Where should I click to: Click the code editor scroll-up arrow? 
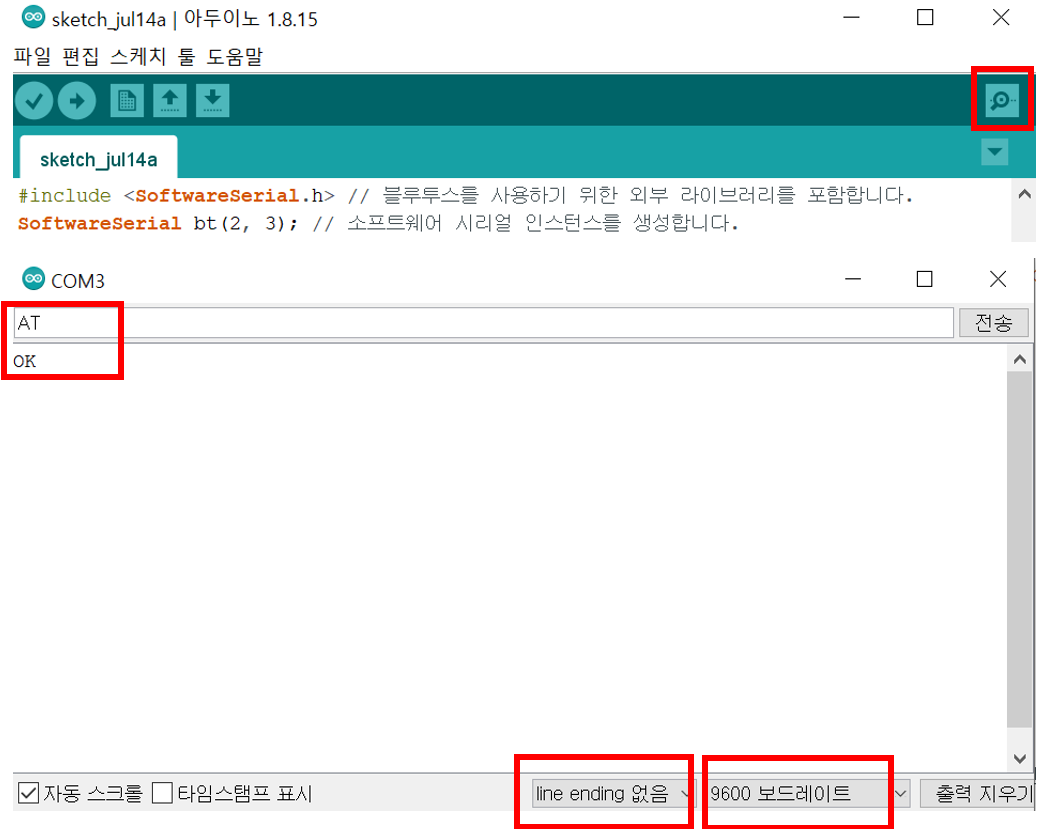point(1024,194)
